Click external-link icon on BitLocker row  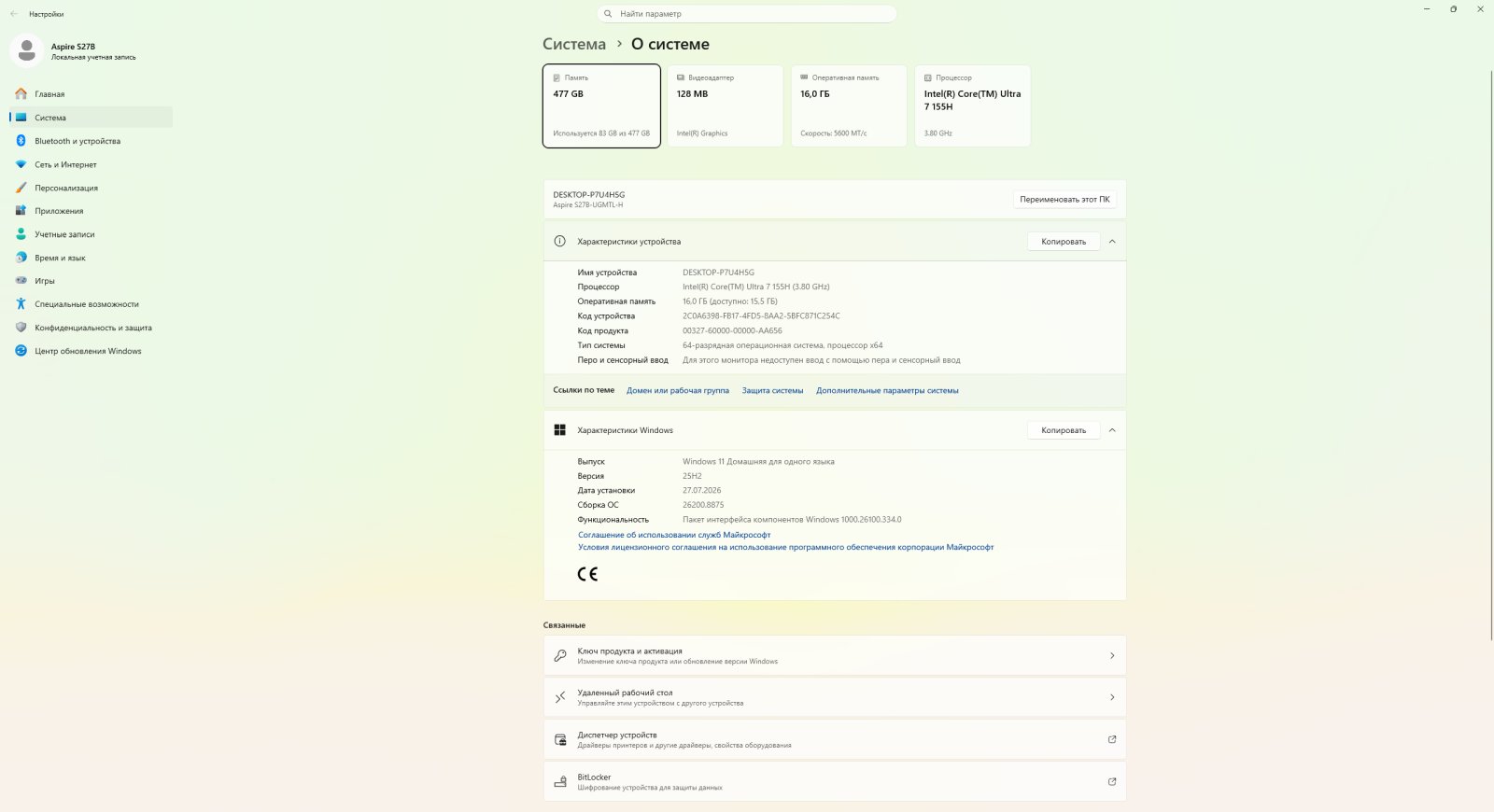click(1112, 782)
